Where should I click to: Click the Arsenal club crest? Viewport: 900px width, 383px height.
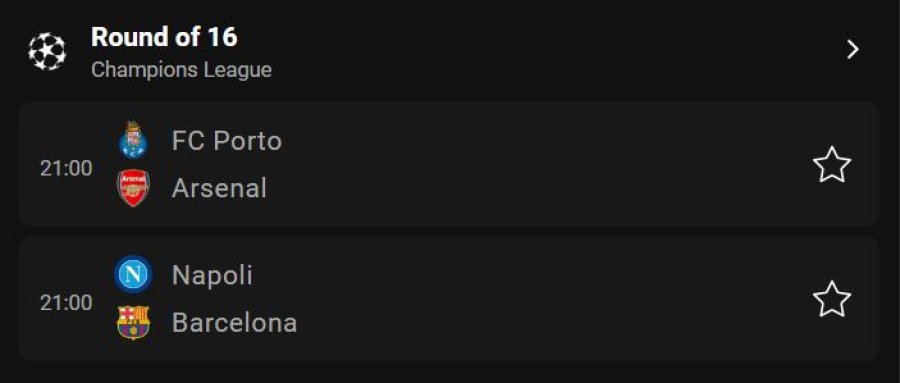coord(133,188)
